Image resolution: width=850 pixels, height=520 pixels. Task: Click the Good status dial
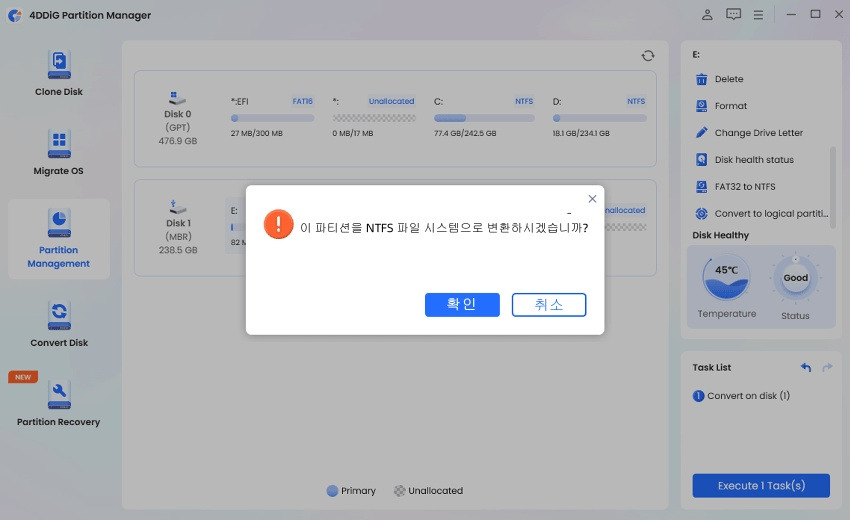795,278
